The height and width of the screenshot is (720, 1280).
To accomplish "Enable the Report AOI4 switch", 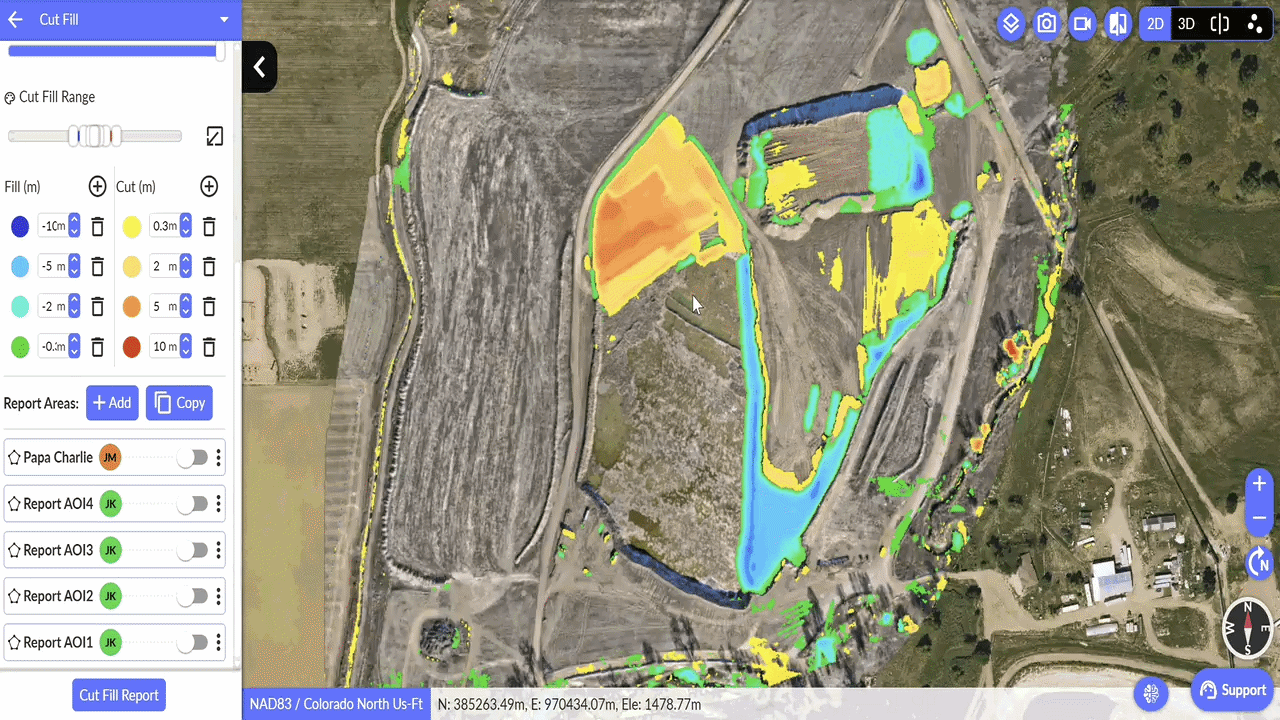I will [192, 504].
